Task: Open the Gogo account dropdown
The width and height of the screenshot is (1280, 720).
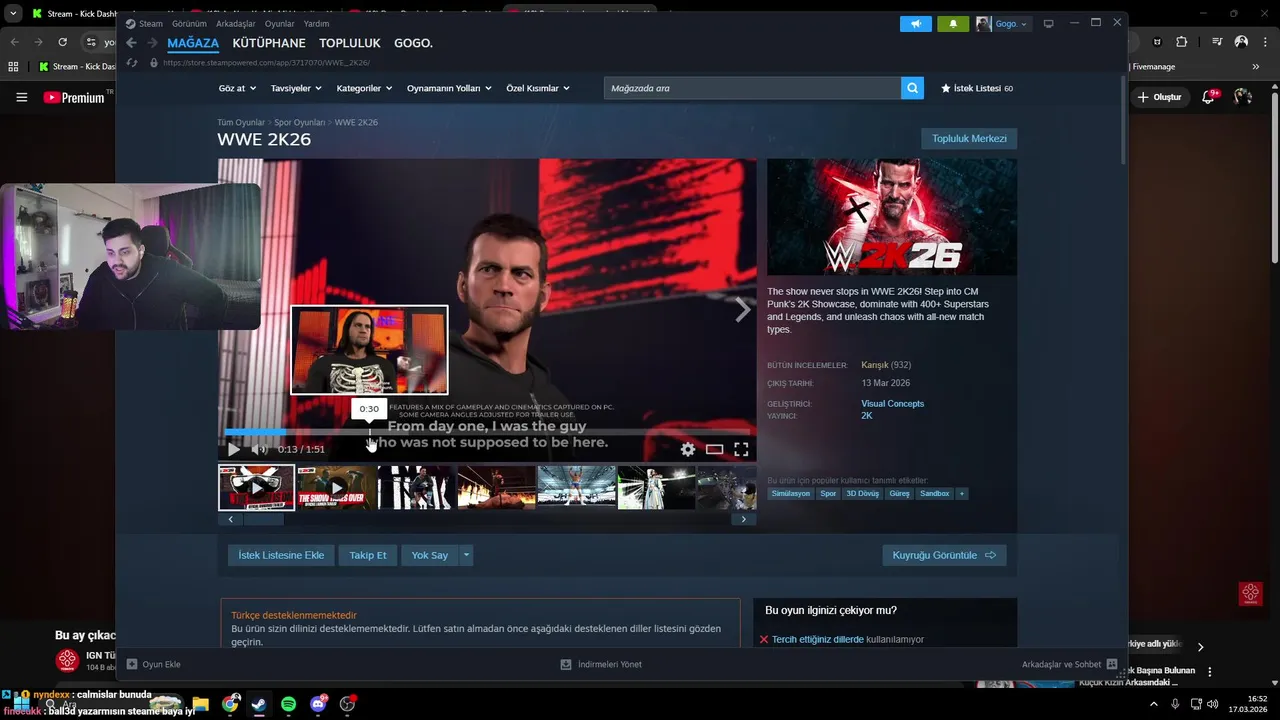Action: (x=1003, y=24)
